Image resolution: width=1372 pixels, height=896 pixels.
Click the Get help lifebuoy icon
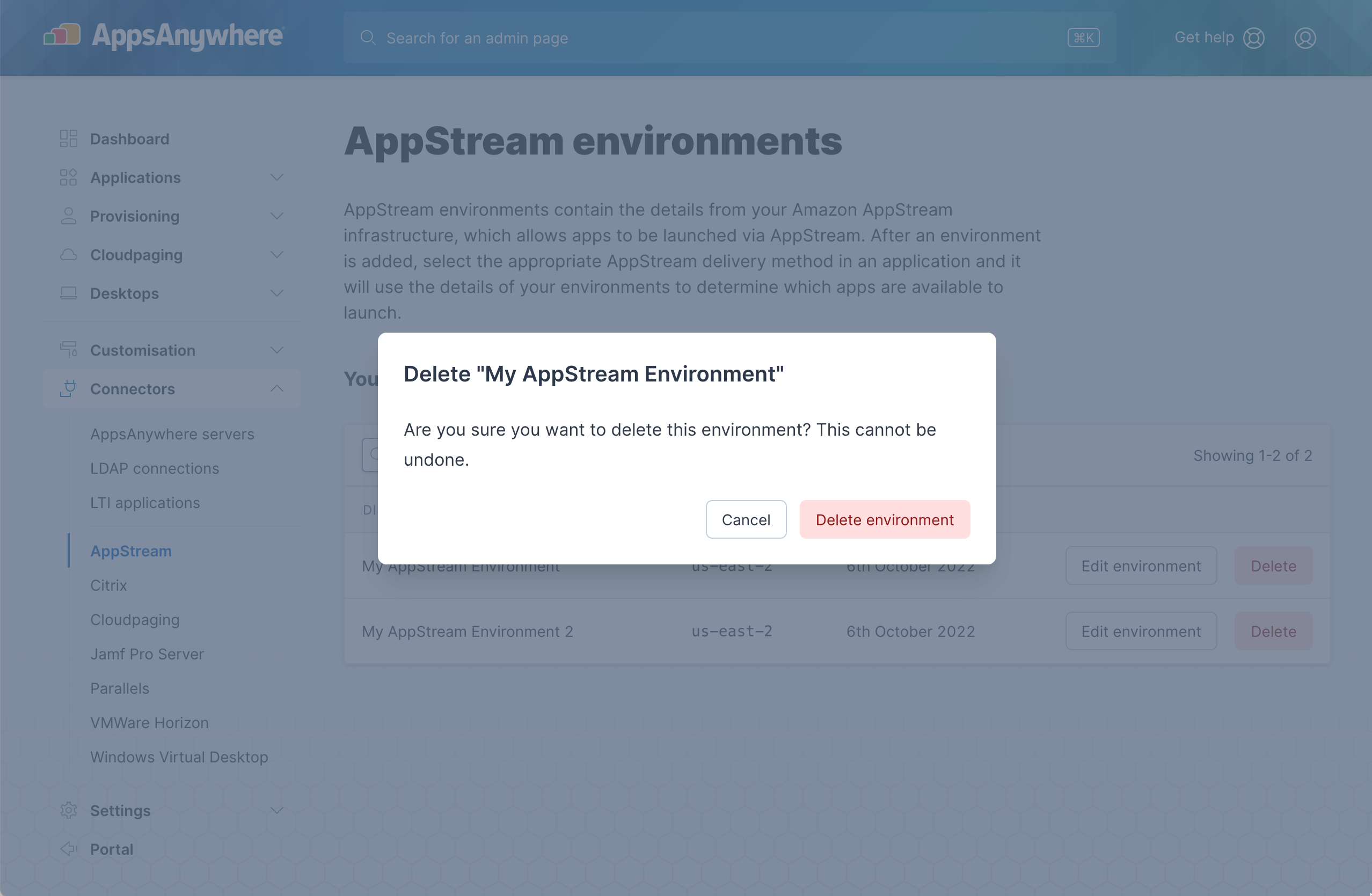[x=1253, y=38]
